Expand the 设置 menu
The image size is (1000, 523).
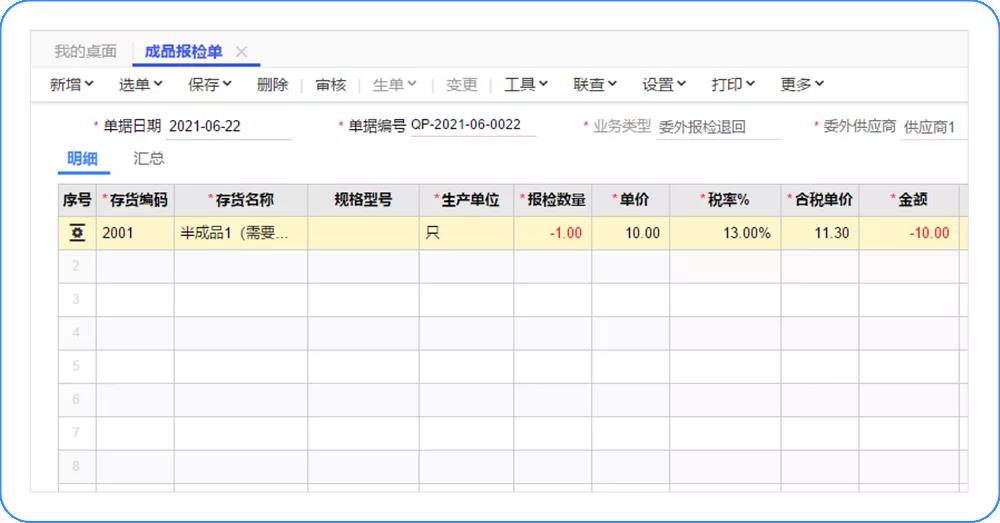[x=664, y=84]
